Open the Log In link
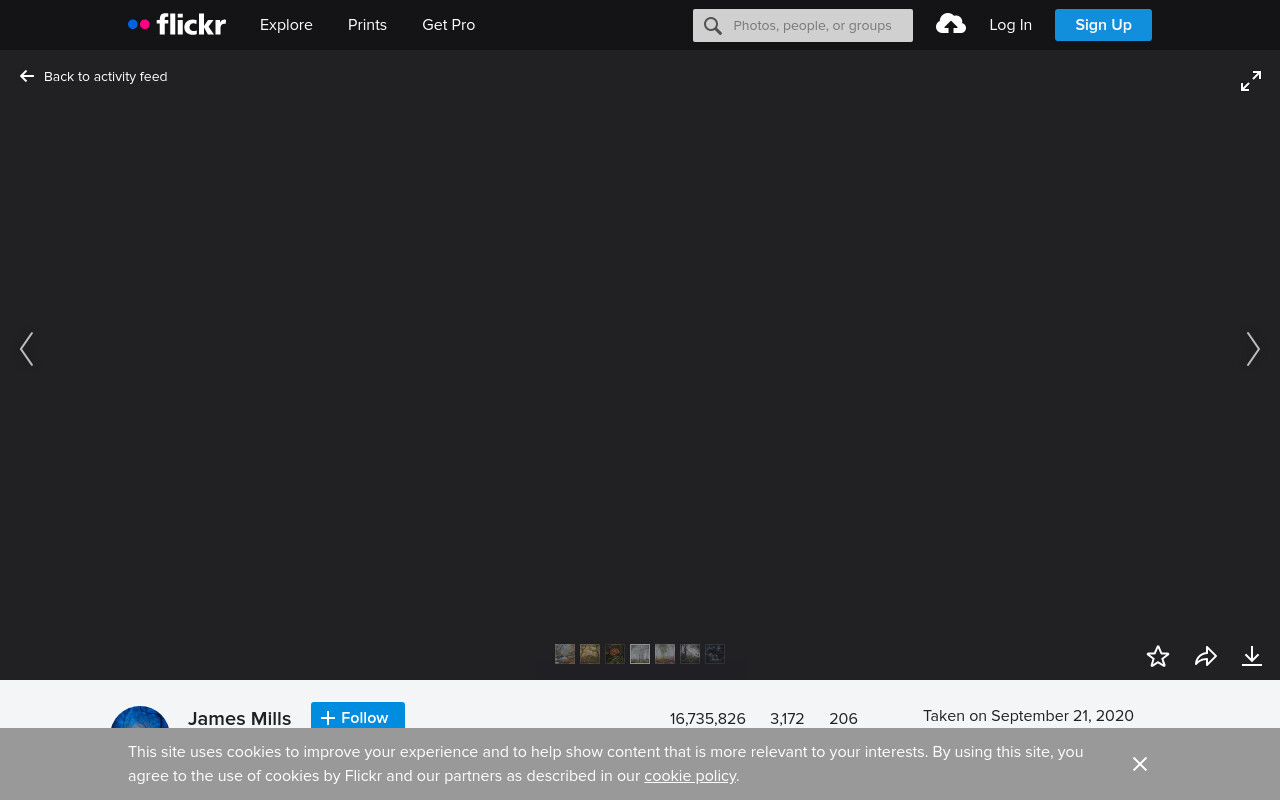The width and height of the screenshot is (1280, 800). (1010, 25)
